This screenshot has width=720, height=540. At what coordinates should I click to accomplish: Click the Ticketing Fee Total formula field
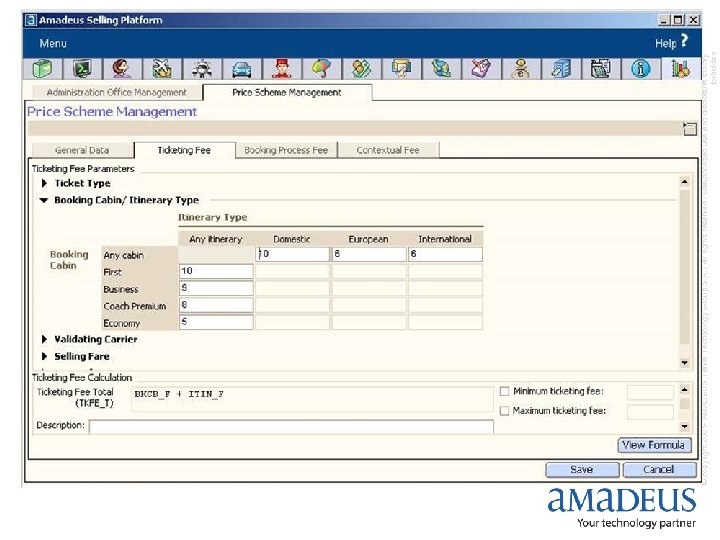point(312,399)
